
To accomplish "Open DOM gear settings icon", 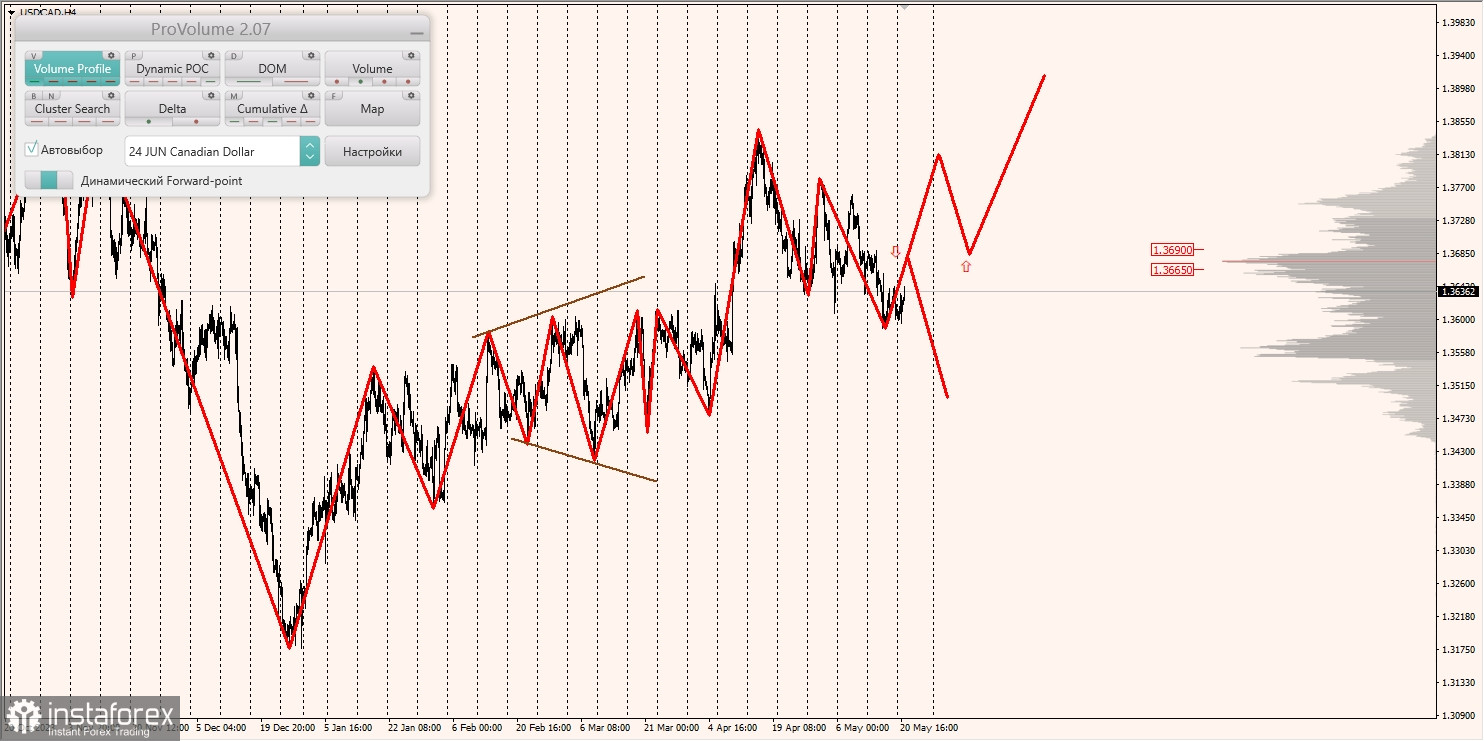I will point(311,55).
